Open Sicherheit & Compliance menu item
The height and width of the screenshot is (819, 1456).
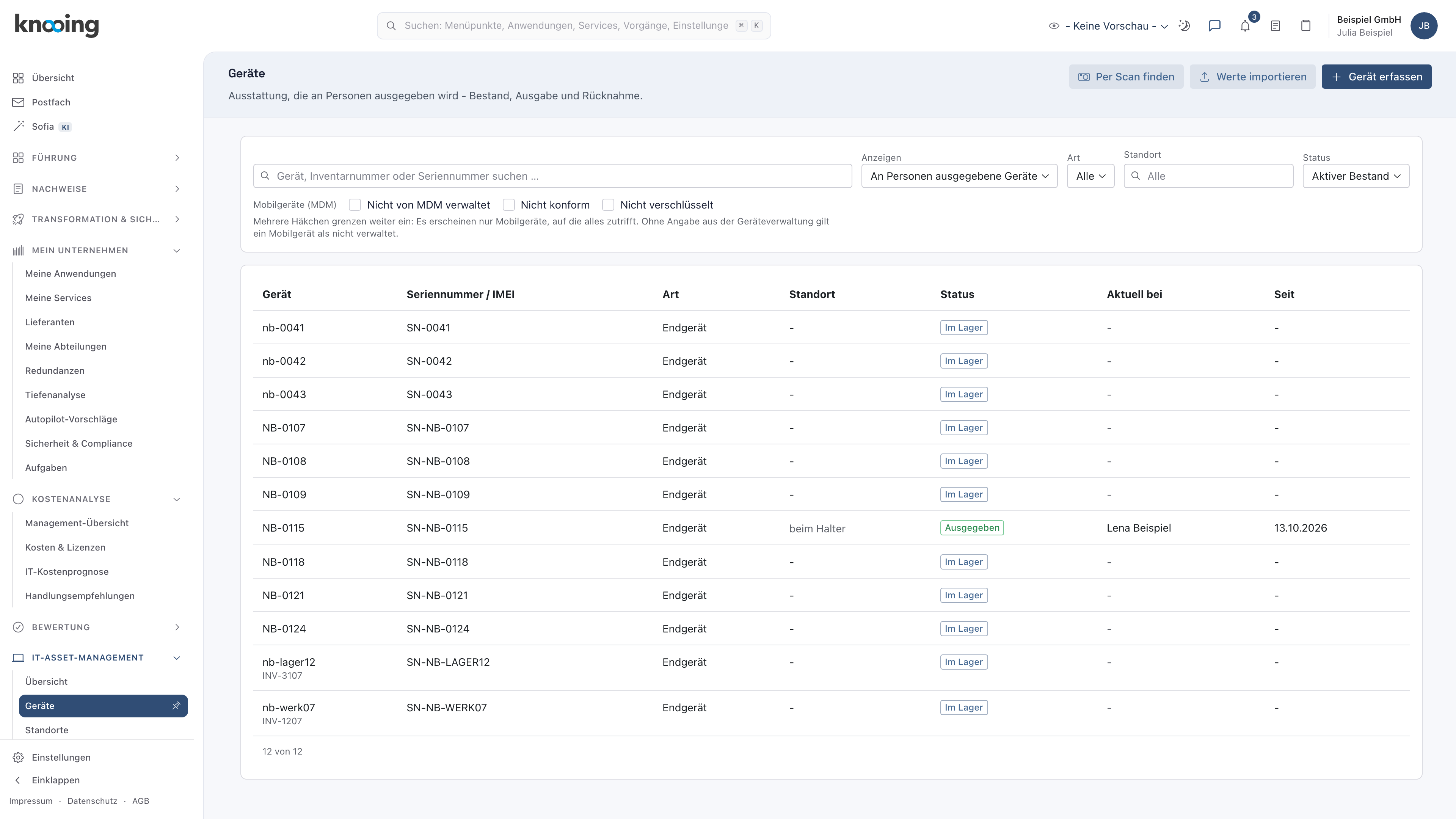point(78,444)
